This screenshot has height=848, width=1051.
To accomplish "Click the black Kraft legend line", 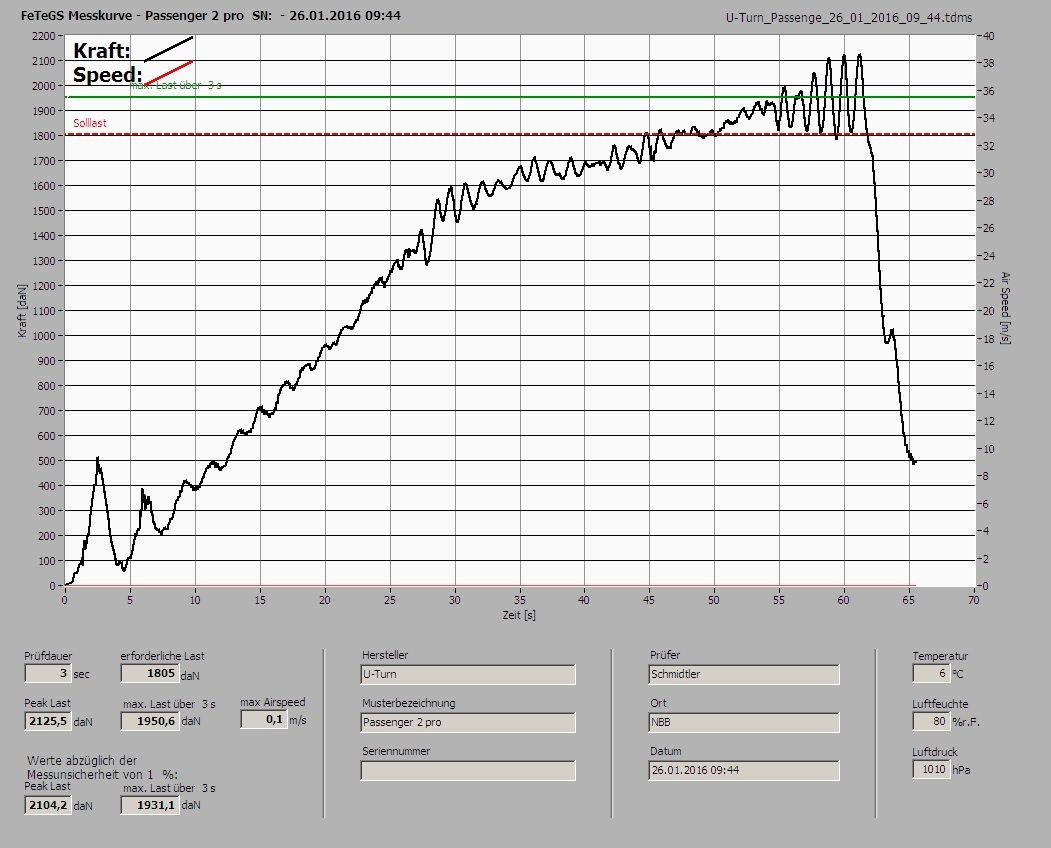I will tap(169, 49).
